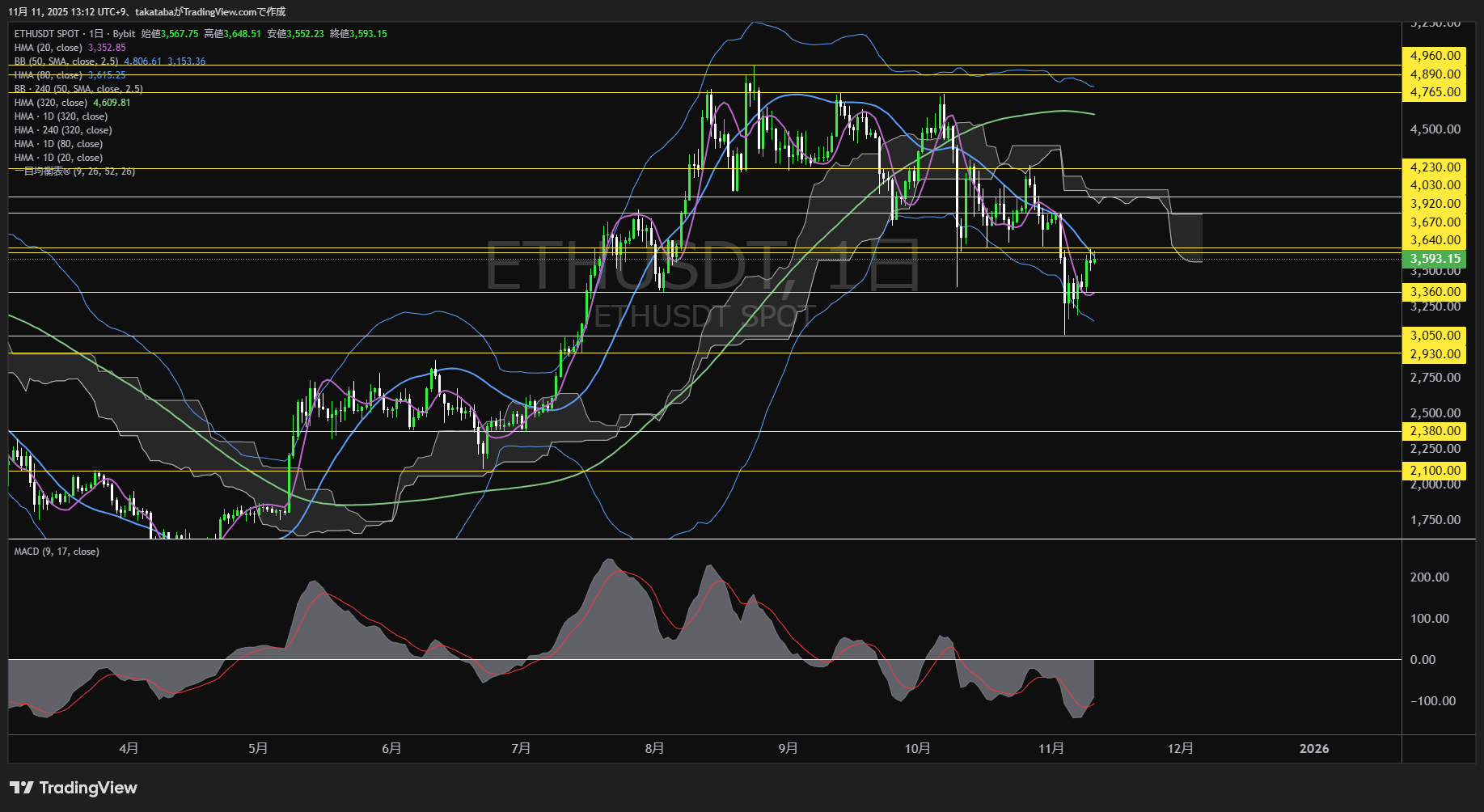Click the HMA・1D (20, close) indicator label
The width and height of the screenshot is (1484, 812).
click(57, 157)
